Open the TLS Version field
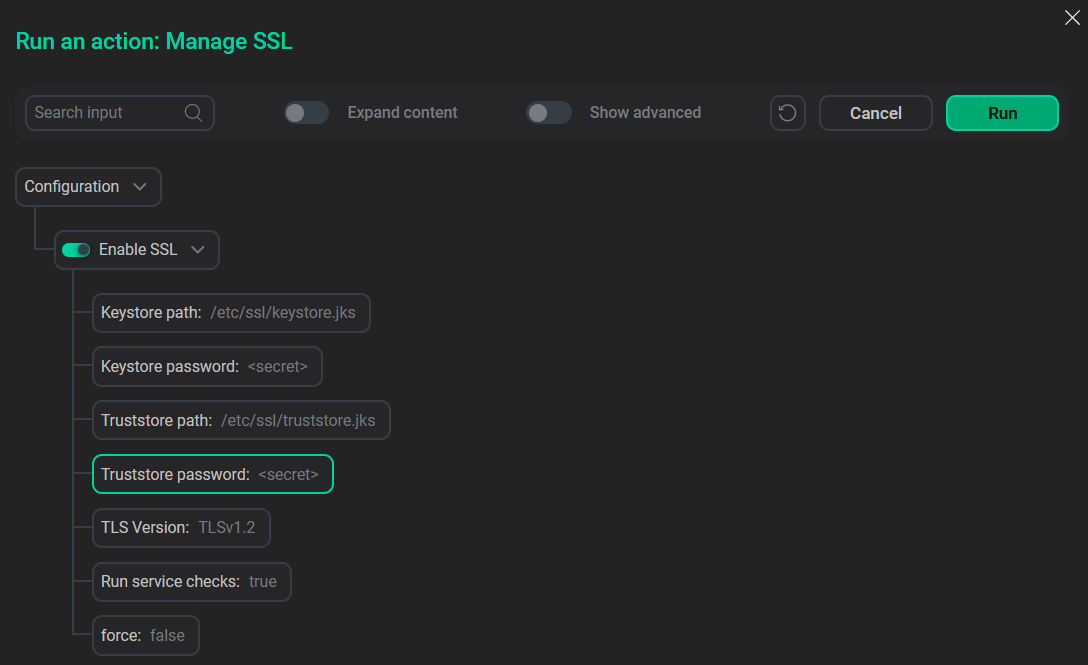The image size is (1088, 665). [x=181, y=528]
